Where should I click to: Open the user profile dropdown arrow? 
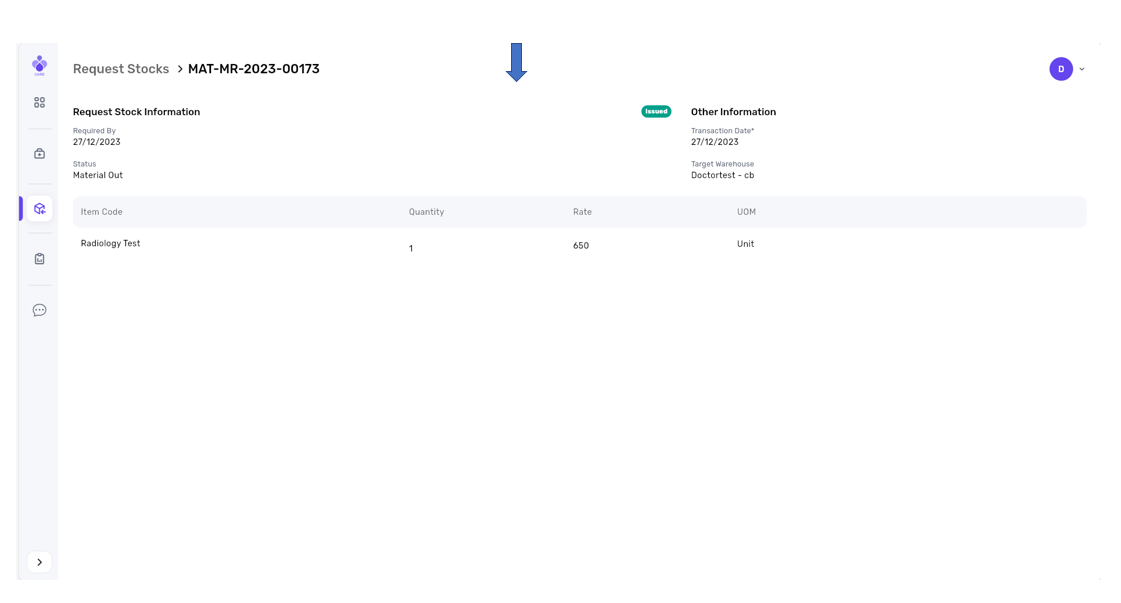tap(1082, 70)
